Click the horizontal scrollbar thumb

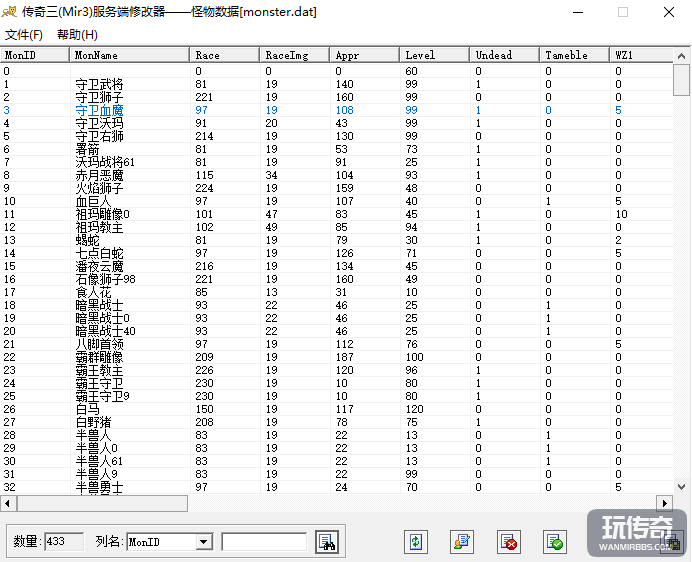tap(102, 503)
